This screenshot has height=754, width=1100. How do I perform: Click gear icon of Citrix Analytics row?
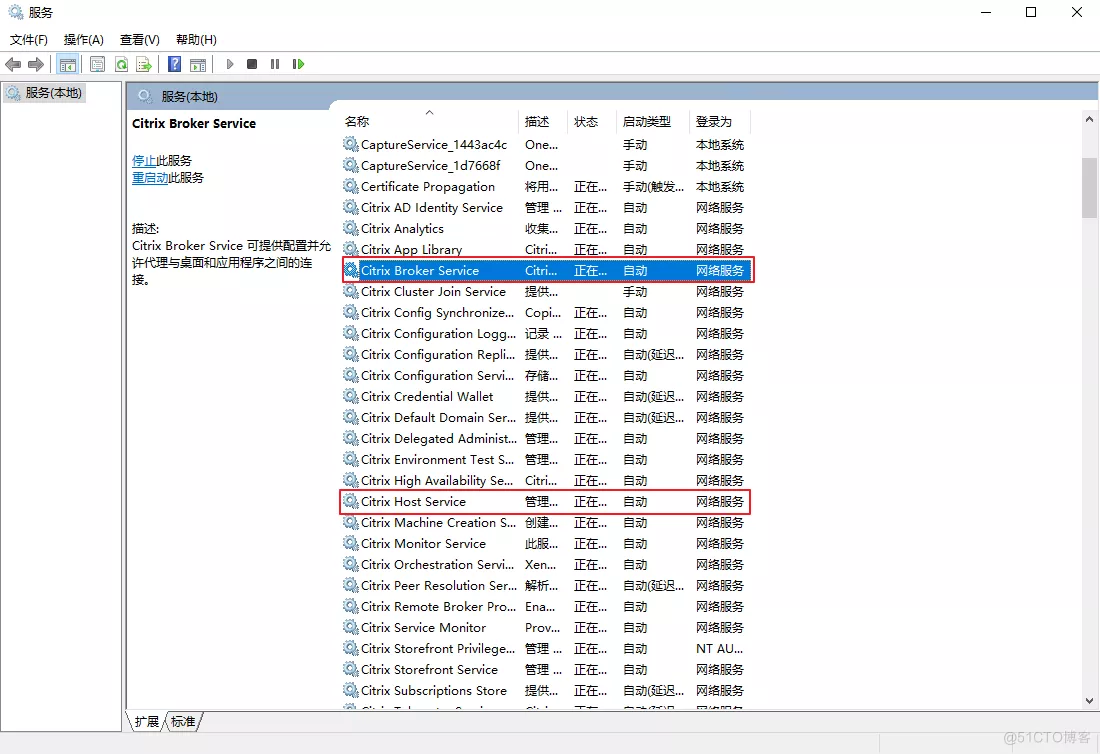click(x=351, y=228)
